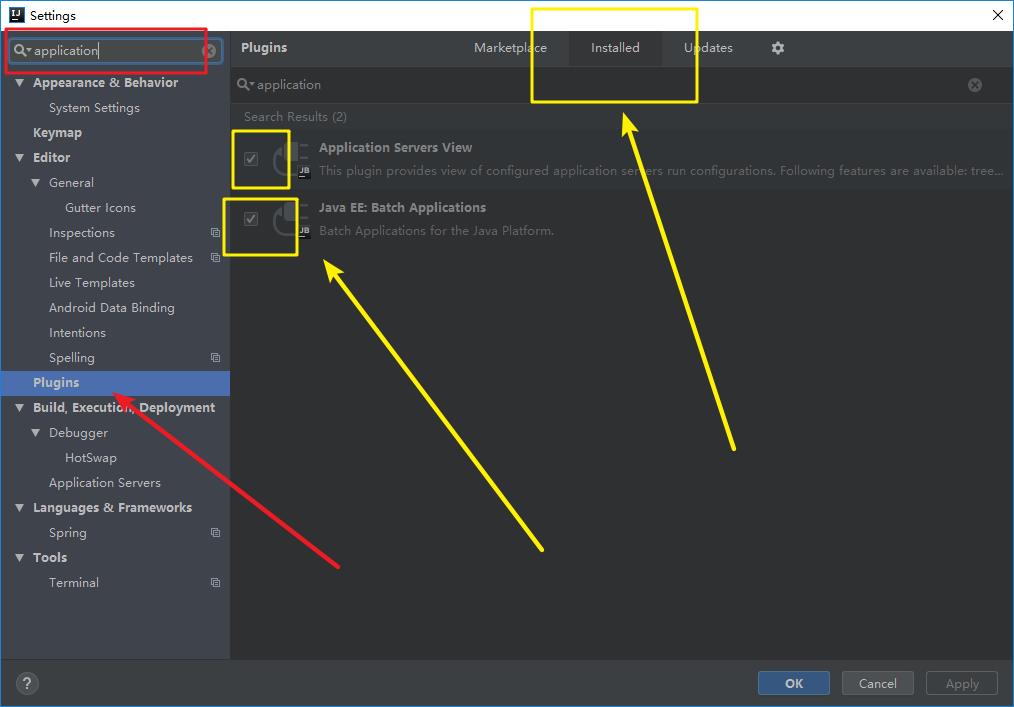
Task: Select the Application Servers View plugin title
Action: point(395,147)
